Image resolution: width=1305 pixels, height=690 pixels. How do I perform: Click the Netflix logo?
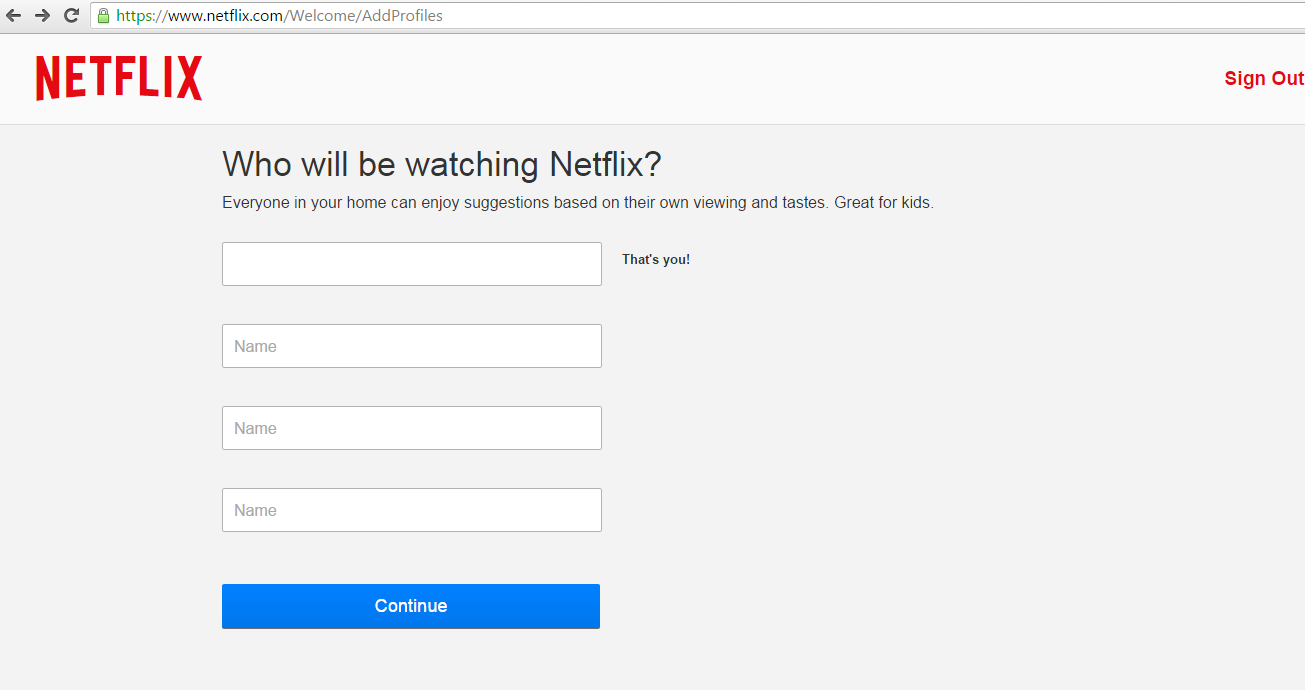coord(119,78)
